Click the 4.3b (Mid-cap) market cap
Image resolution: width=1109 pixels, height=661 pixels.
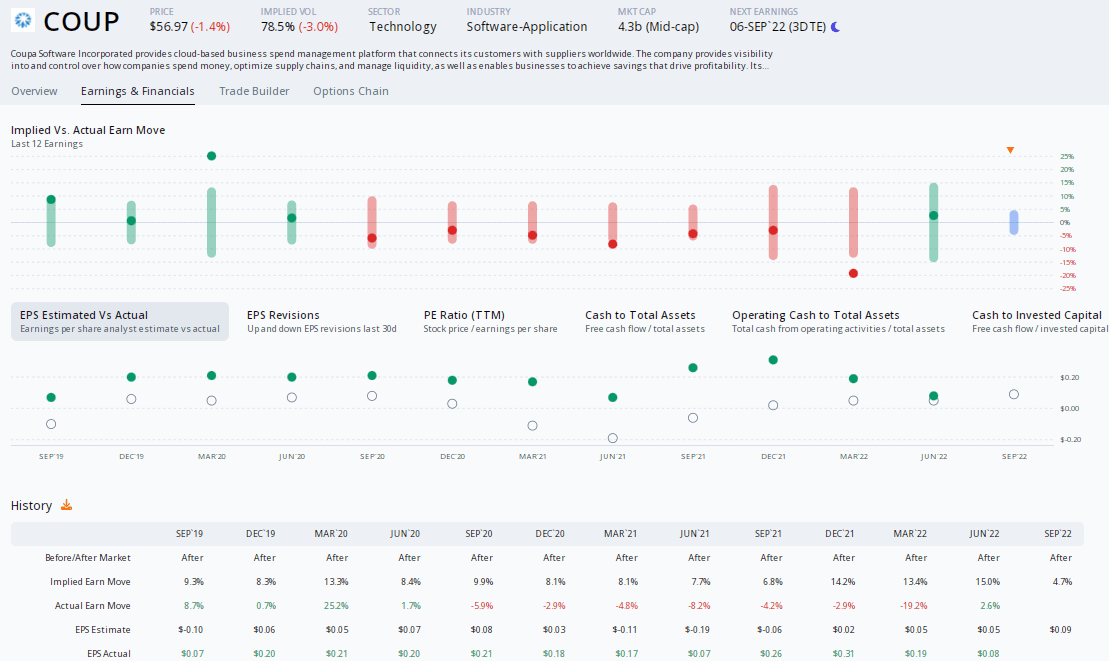point(658,27)
